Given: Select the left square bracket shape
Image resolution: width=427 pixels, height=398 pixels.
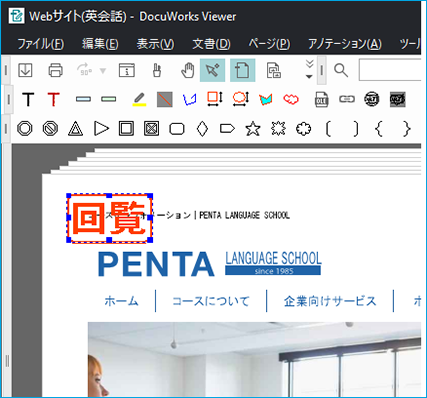Looking at the screenshot, I should [x=328, y=129].
